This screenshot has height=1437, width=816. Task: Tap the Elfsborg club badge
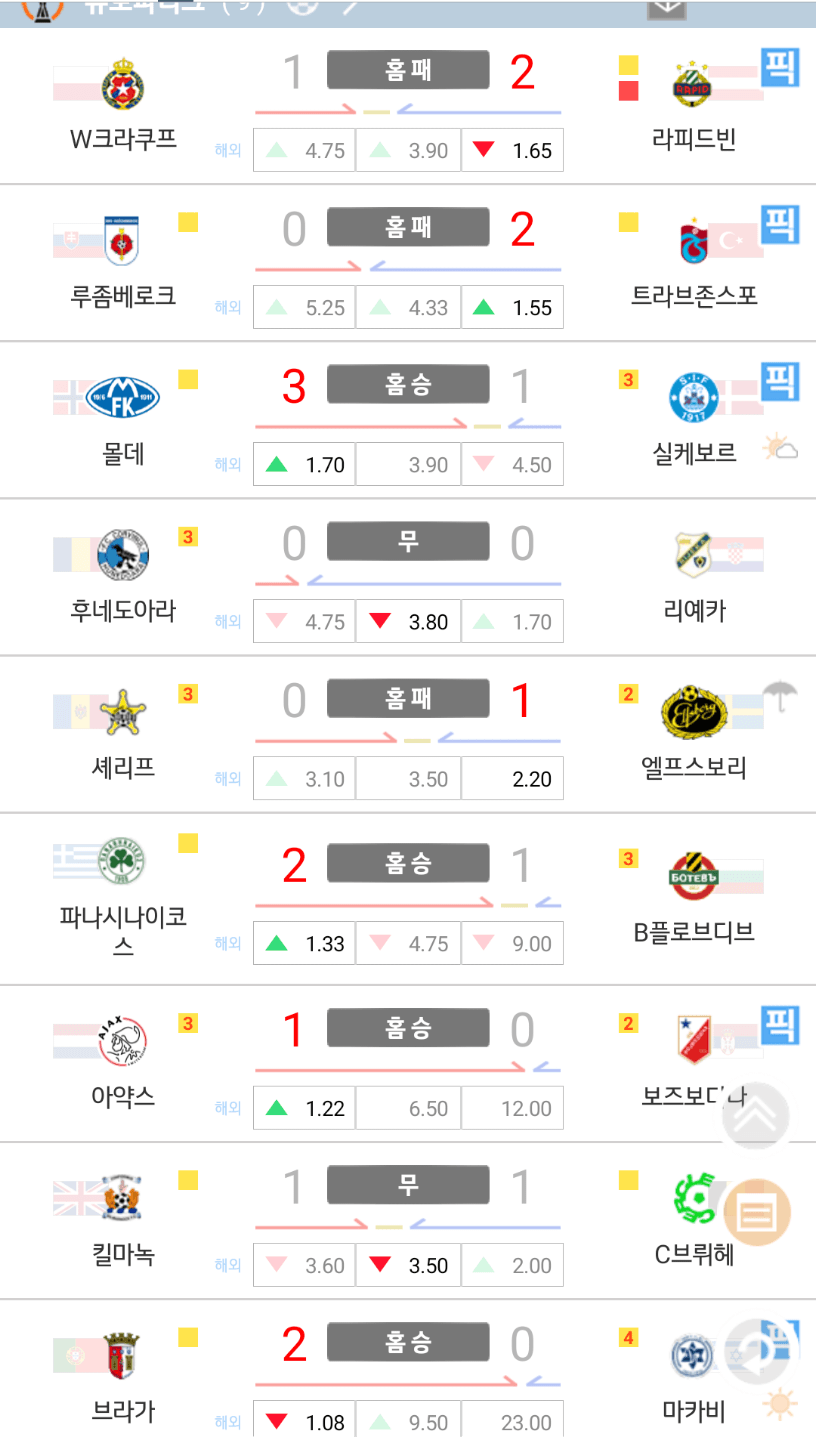pyautogui.click(x=692, y=711)
